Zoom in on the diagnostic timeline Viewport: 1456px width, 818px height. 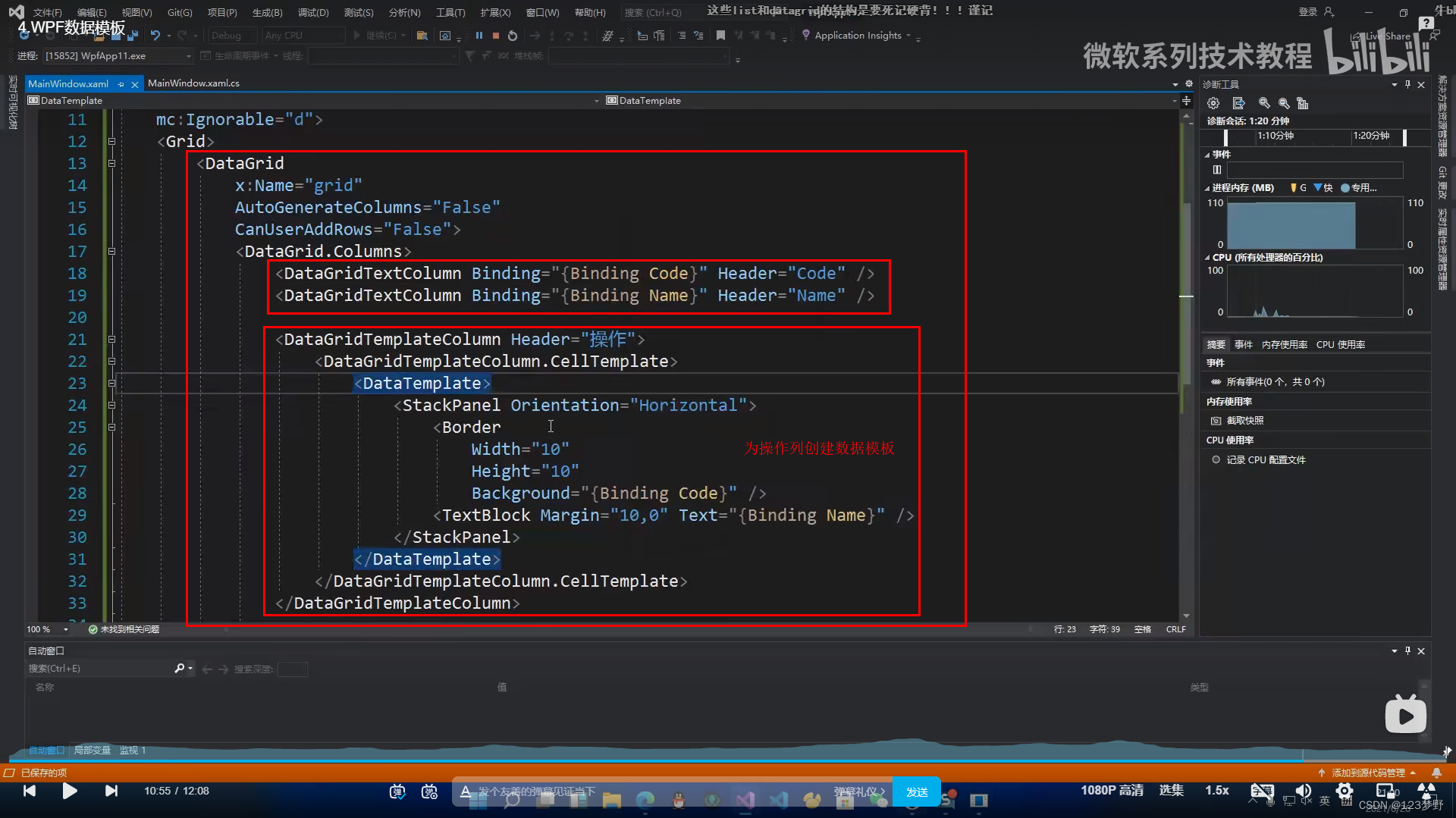tap(1264, 103)
